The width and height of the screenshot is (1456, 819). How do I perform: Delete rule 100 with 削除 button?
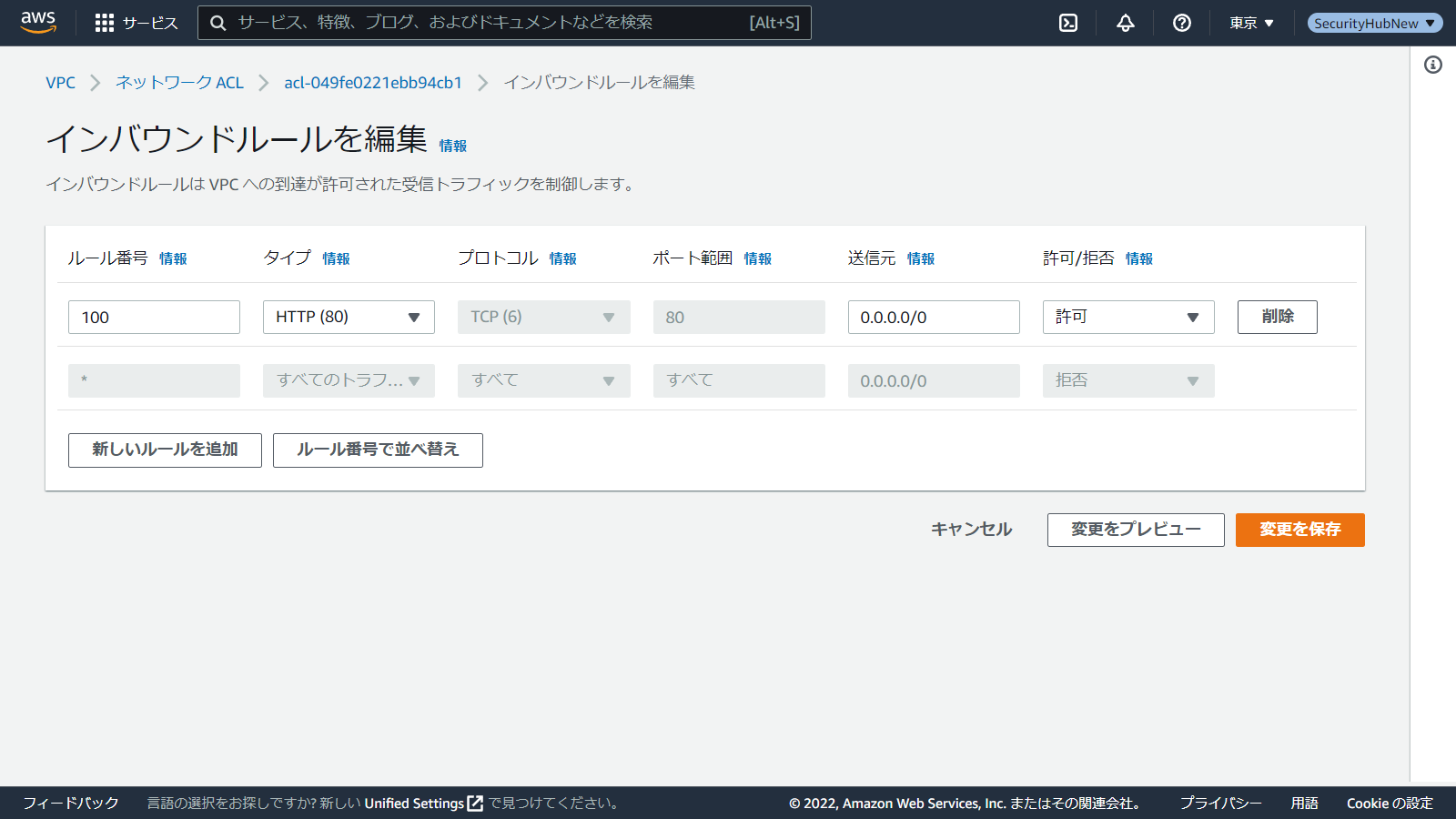[x=1277, y=317]
